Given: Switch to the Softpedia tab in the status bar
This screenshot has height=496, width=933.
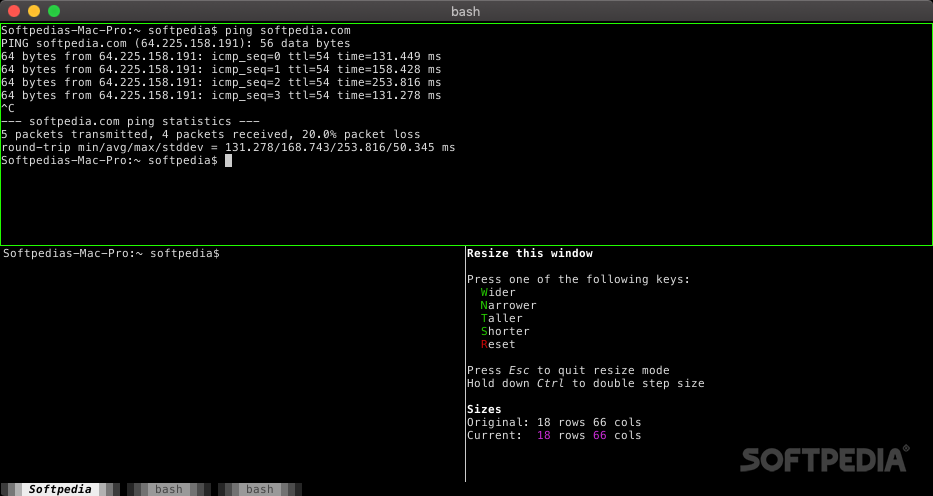Looking at the screenshot, I should 60,489.
